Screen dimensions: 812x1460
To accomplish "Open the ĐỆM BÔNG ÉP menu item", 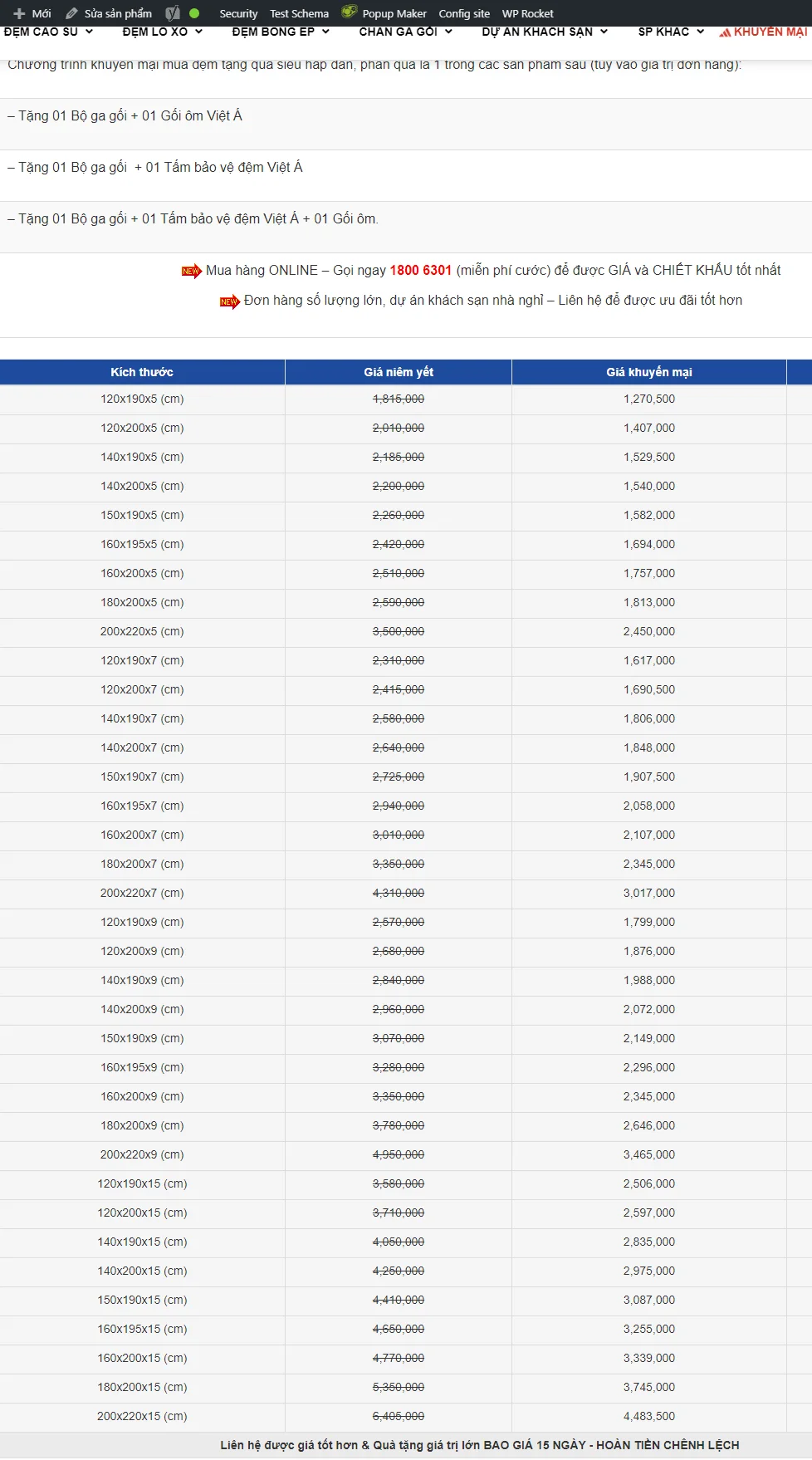I will [273, 32].
